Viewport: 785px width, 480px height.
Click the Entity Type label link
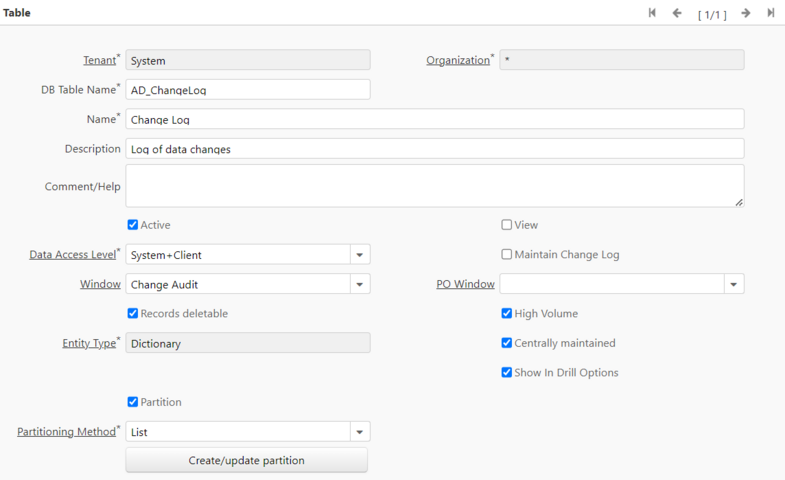[x=89, y=344]
